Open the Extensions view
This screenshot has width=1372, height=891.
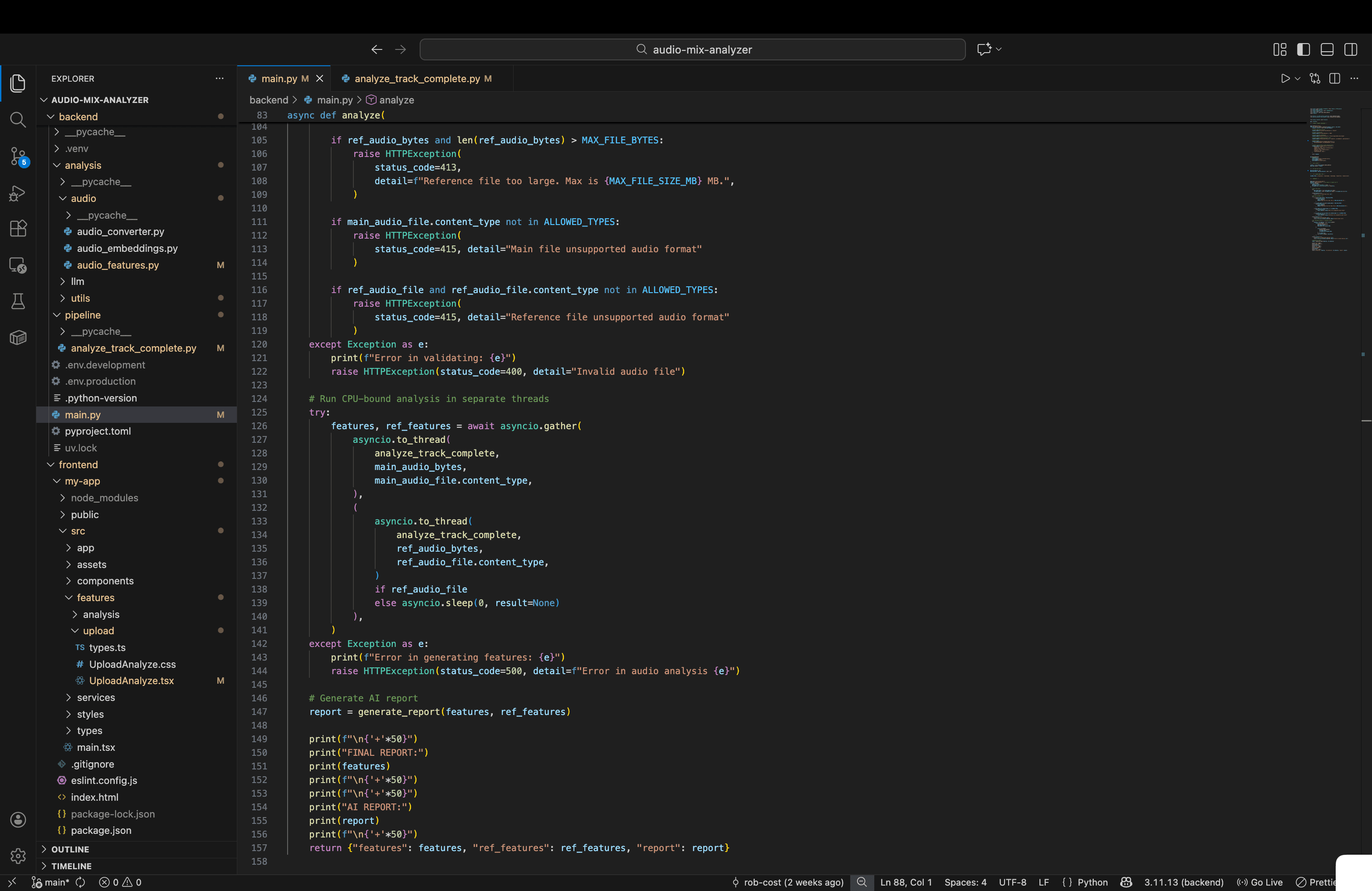coord(18,229)
